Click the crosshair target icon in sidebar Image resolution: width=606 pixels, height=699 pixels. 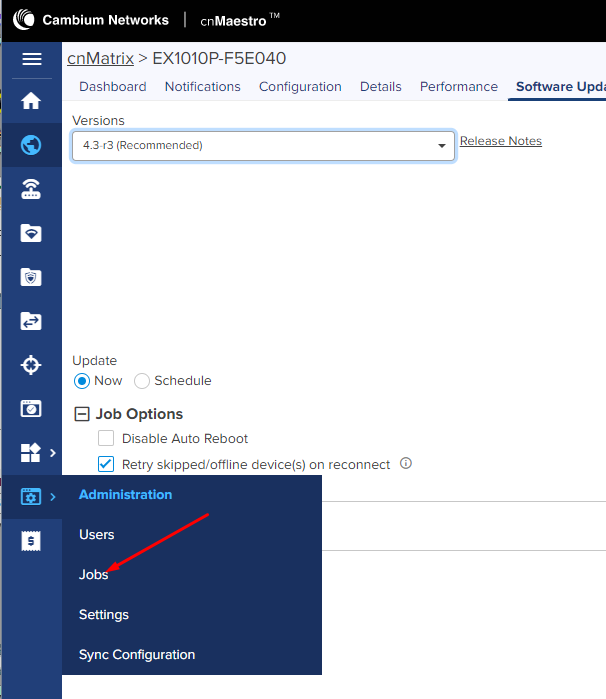[x=31, y=365]
